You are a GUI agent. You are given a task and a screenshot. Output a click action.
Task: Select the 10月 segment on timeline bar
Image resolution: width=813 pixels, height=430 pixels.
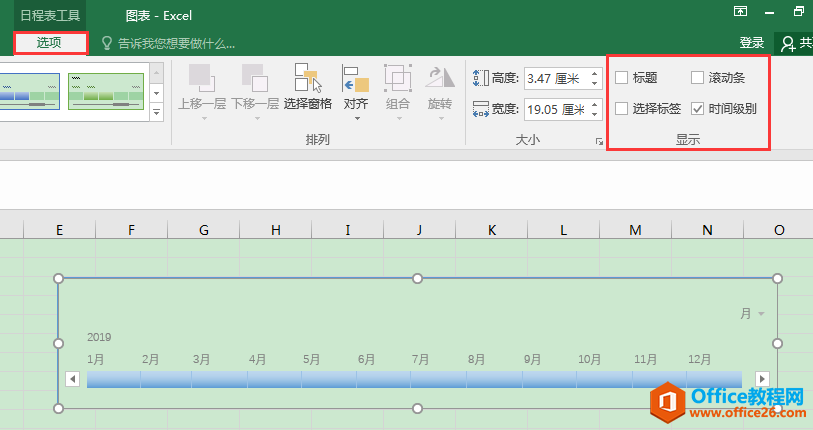pyautogui.click(x=604, y=379)
